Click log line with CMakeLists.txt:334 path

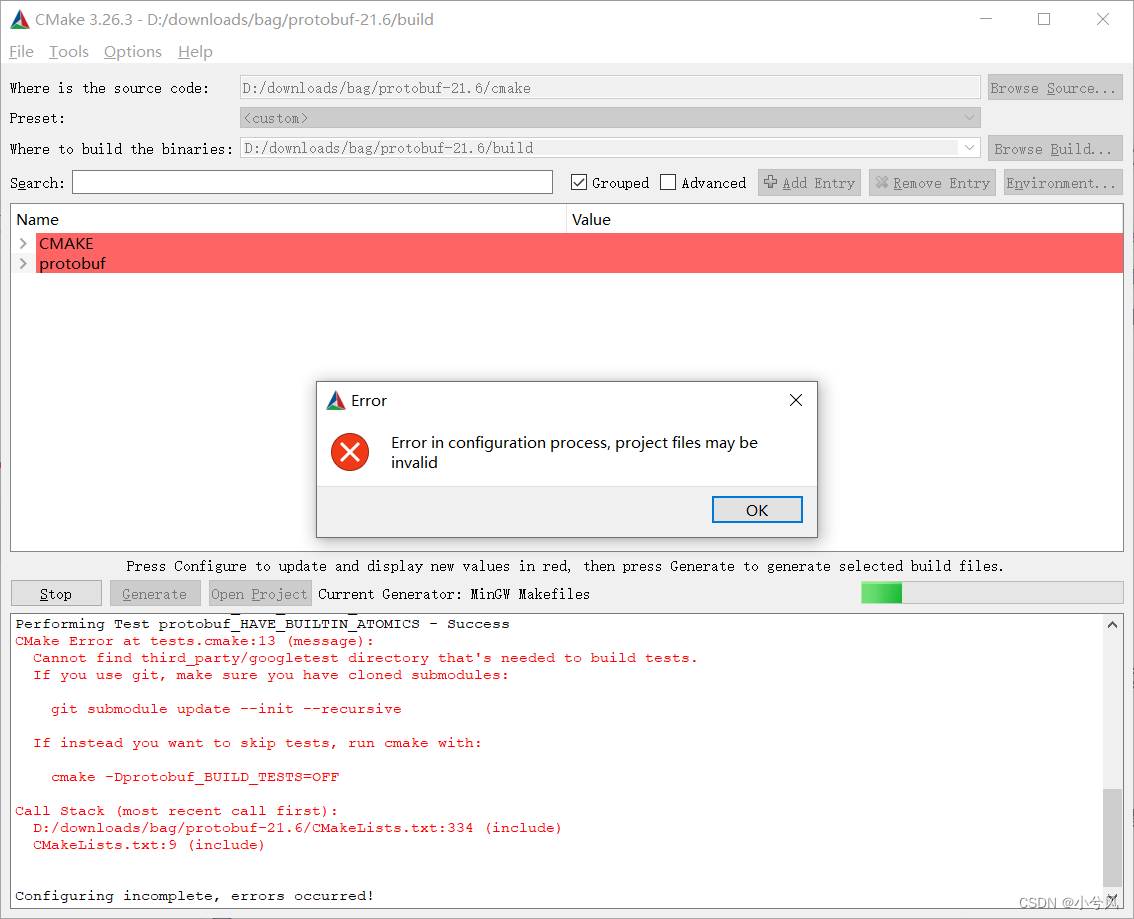[x=297, y=827]
